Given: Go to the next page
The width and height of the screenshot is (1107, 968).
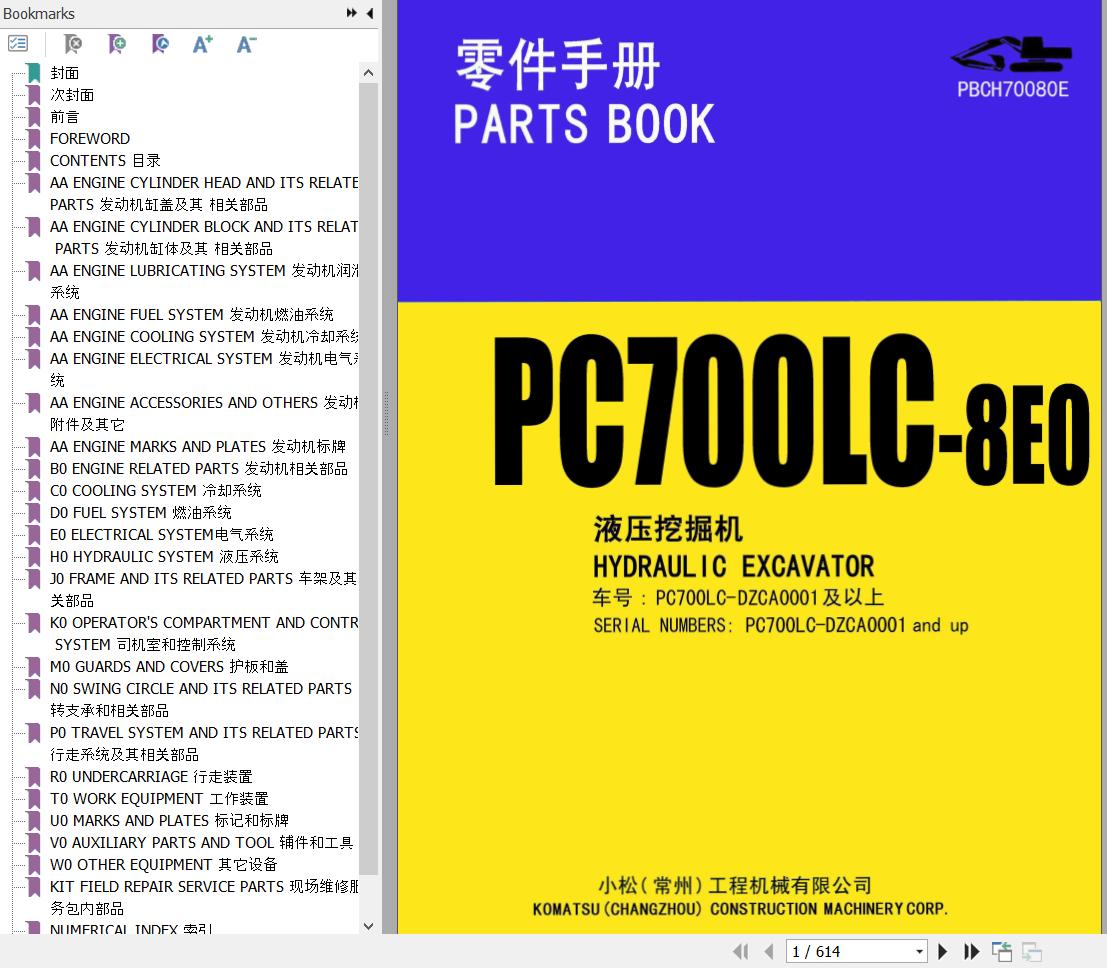Looking at the screenshot, I should (x=943, y=951).
